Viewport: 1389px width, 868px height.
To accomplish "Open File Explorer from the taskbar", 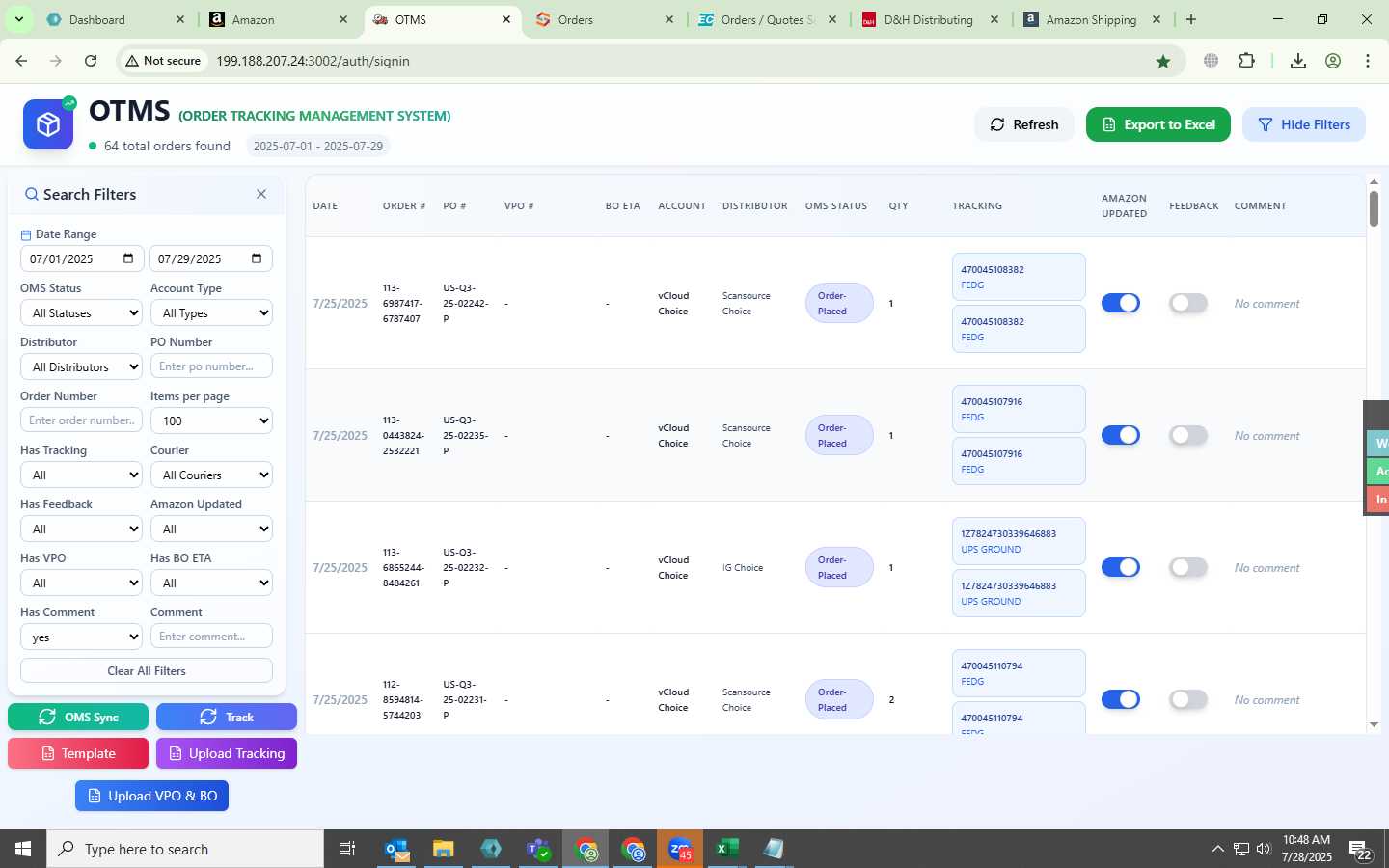I will click(x=444, y=849).
